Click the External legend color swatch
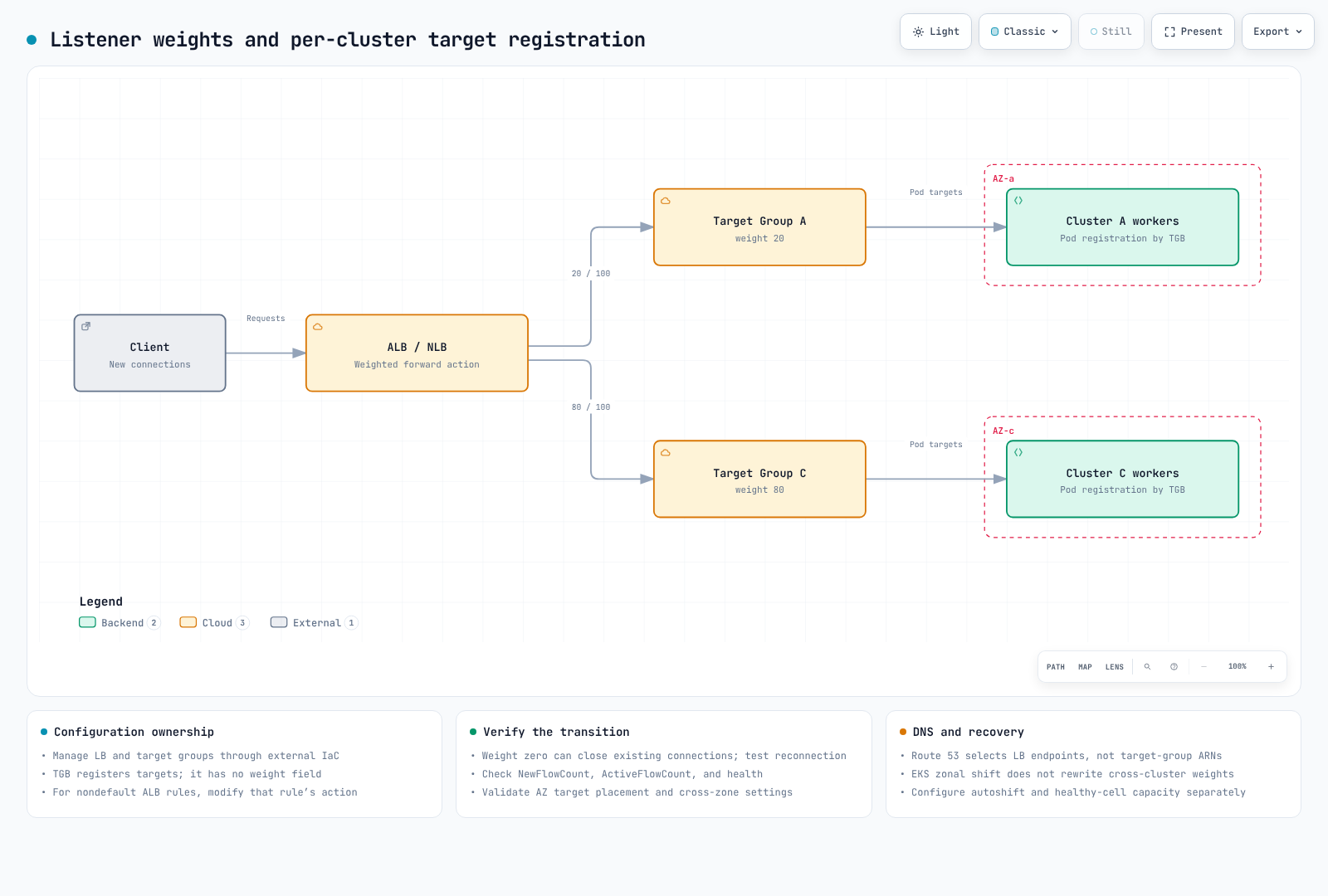Viewport: 1328px width, 896px height. pos(279,622)
